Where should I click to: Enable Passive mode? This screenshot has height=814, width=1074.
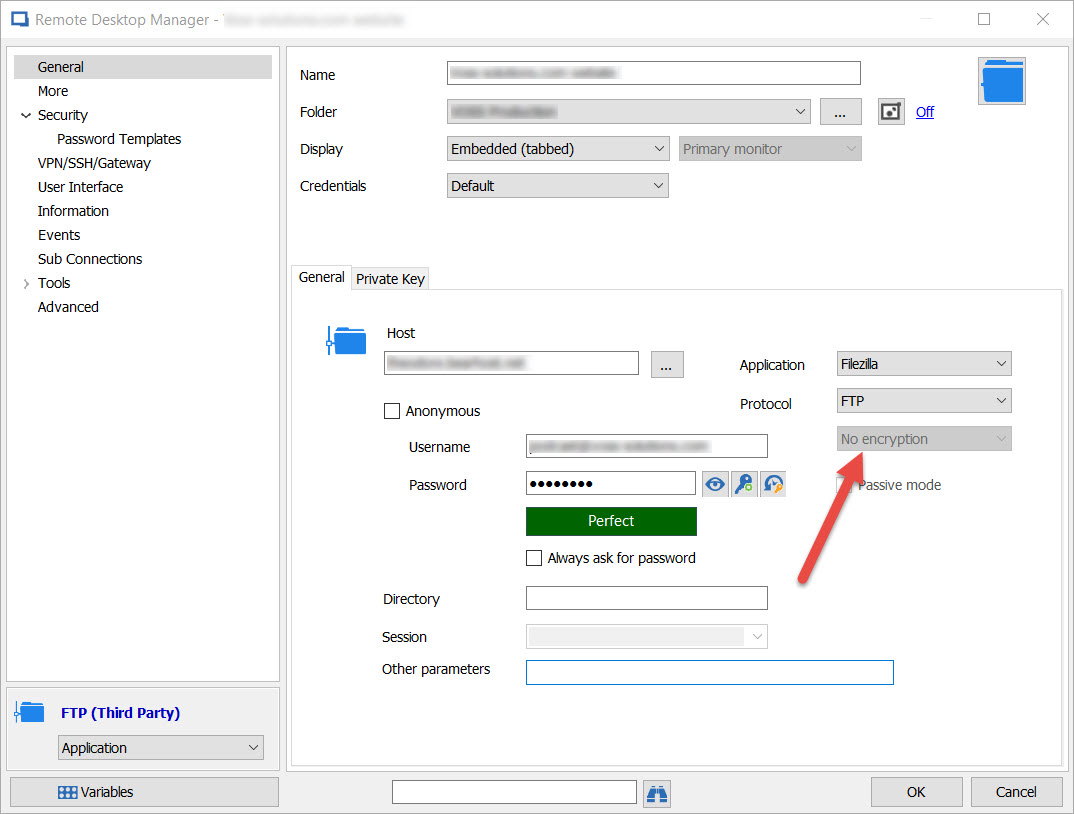click(x=845, y=485)
